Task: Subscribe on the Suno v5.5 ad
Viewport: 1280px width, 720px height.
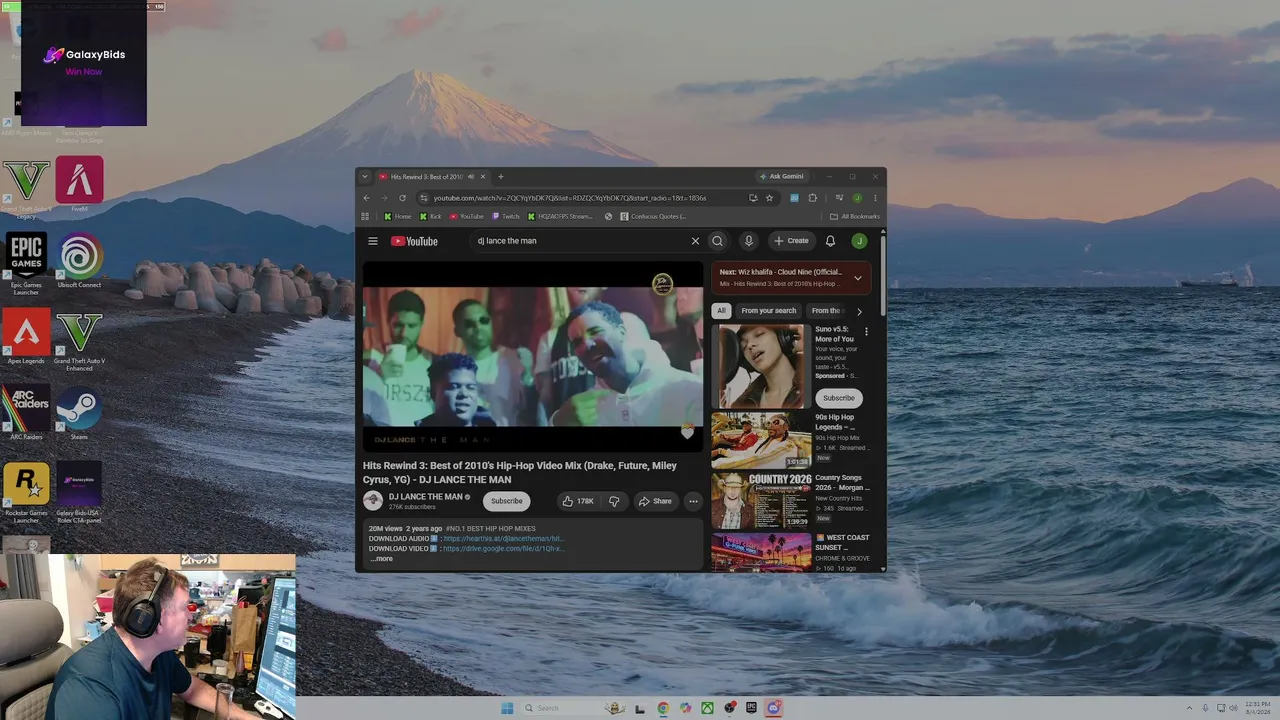Action: (839, 398)
